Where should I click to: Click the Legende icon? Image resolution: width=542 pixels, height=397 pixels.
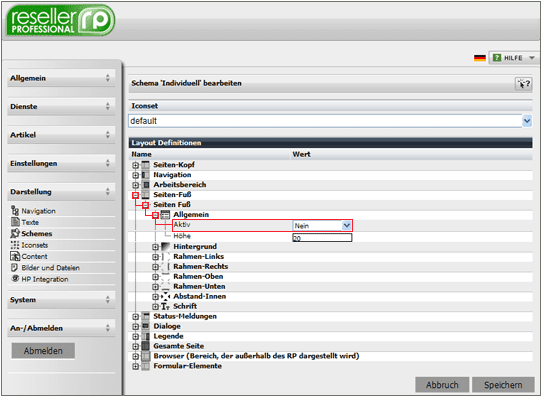coord(146,336)
